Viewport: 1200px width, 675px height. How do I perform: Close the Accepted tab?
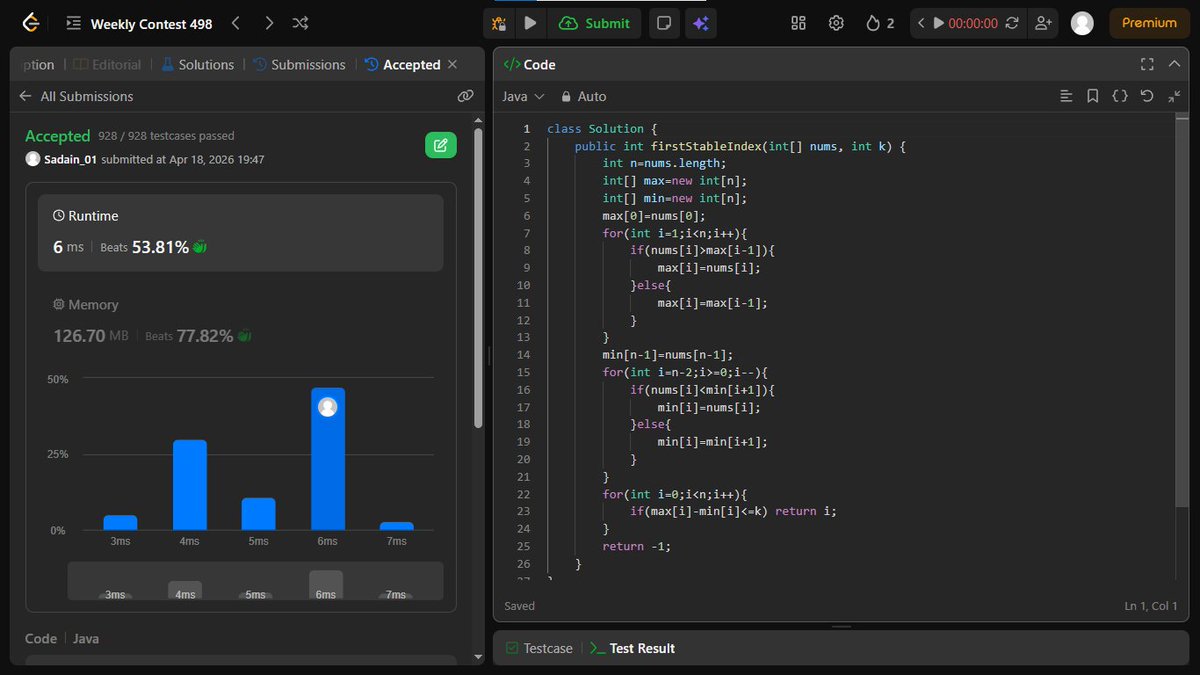pyautogui.click(x=452, y=64)
